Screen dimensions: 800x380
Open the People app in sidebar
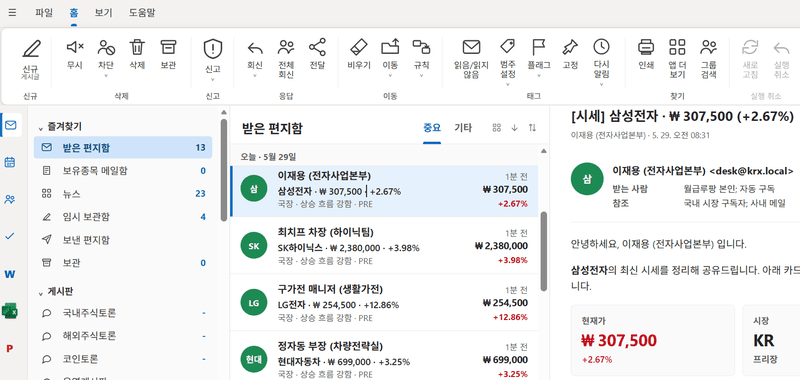tap(10, 199)
